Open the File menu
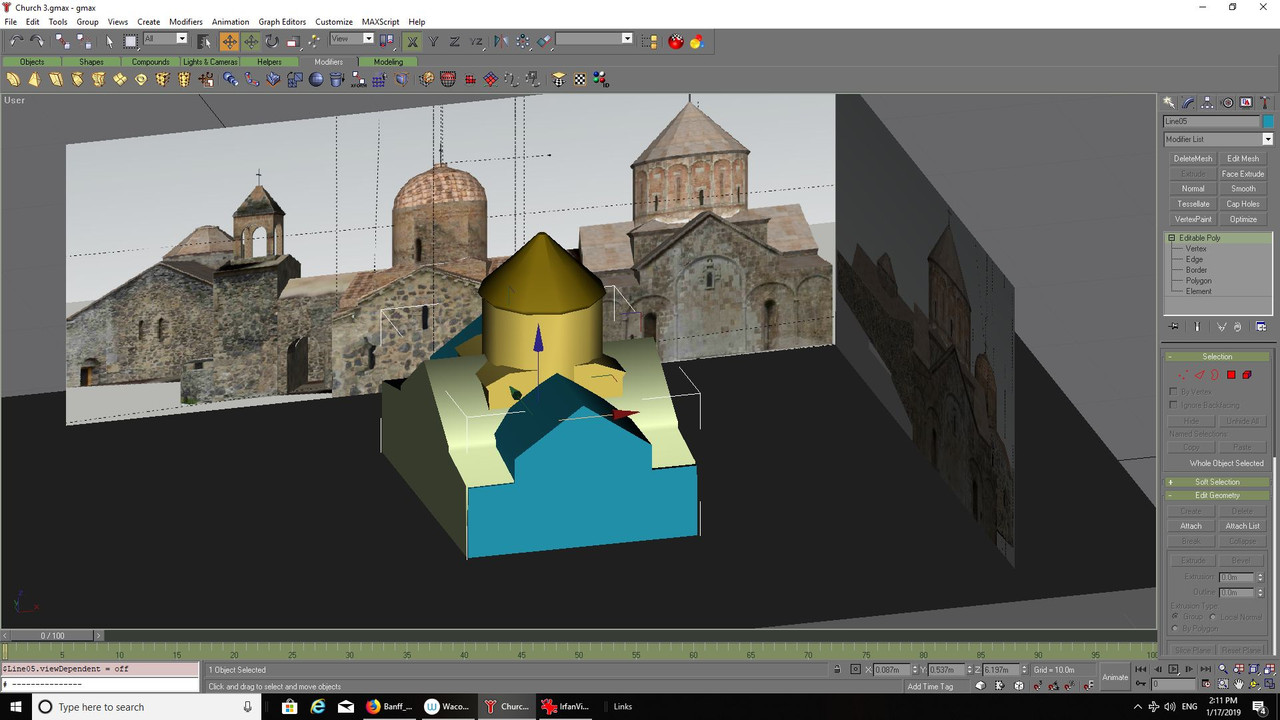The height and width of the screenshot is (720, 1280). click(10, 21)
